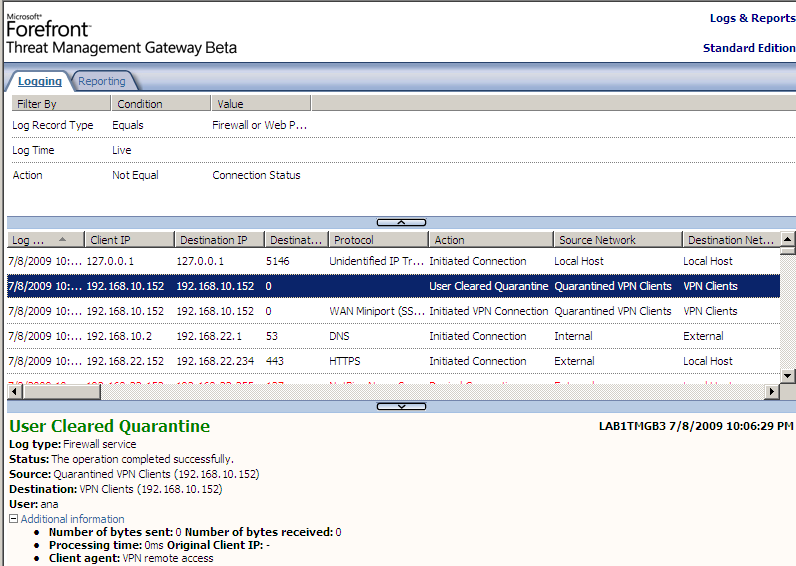This screenshot has width=796, height=566.
Task: Click the 'User: ana' detail line
Action: [34, 505]
